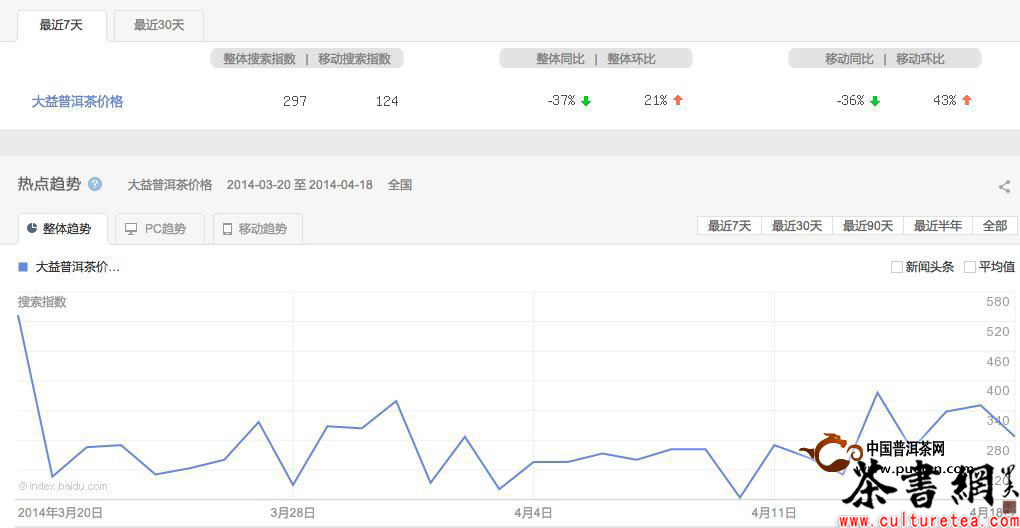Click the 4月4日 date label on chart axis
The width and height of the screenshot is (1020, 528).
coord(533,513)
